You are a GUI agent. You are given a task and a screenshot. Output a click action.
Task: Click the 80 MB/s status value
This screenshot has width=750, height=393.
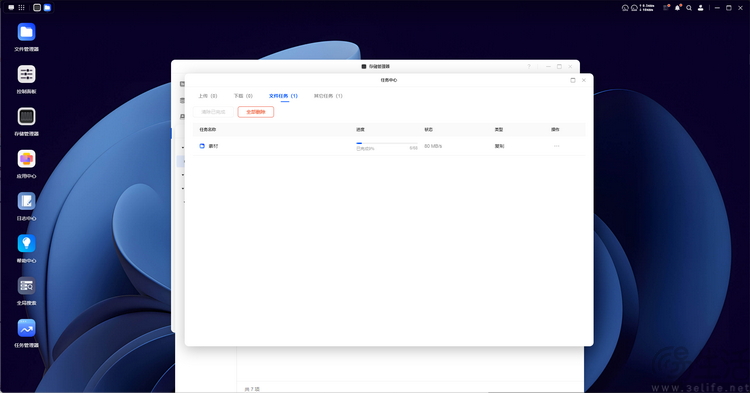[433, 146]
